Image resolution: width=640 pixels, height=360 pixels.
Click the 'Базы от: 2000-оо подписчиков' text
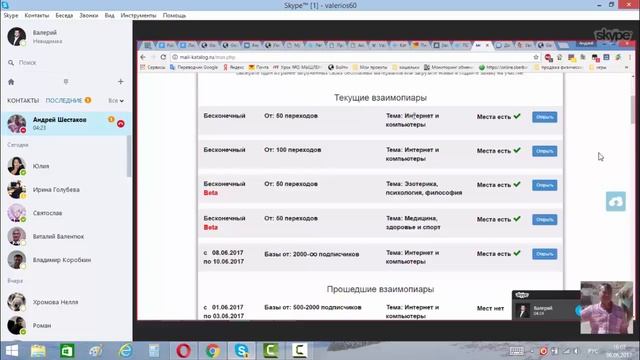point(312,254)
